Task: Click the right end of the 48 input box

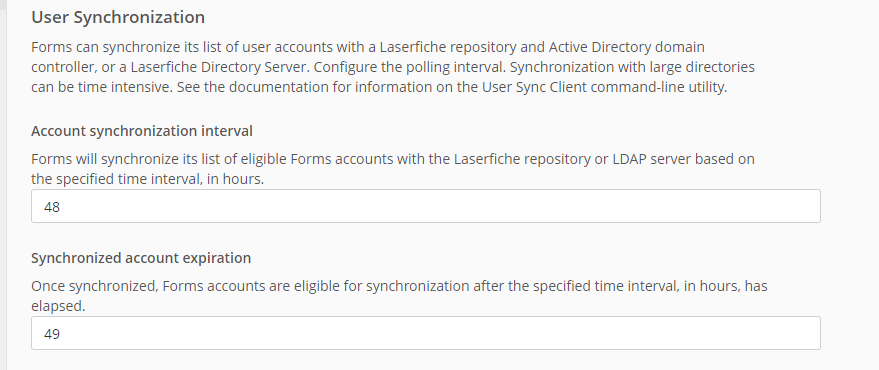Action: 807,206
